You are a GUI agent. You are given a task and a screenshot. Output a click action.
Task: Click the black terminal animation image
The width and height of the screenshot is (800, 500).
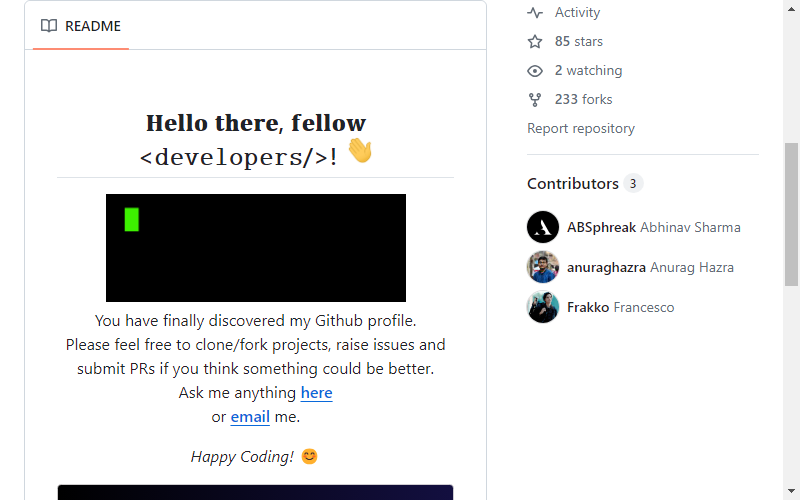click(x=256, y=248)
